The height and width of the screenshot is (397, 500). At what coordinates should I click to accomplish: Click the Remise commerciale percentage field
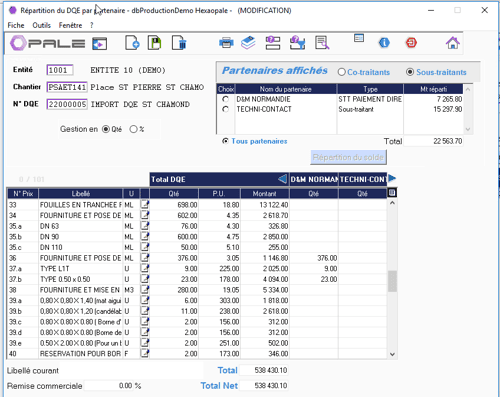pos(109,386)
